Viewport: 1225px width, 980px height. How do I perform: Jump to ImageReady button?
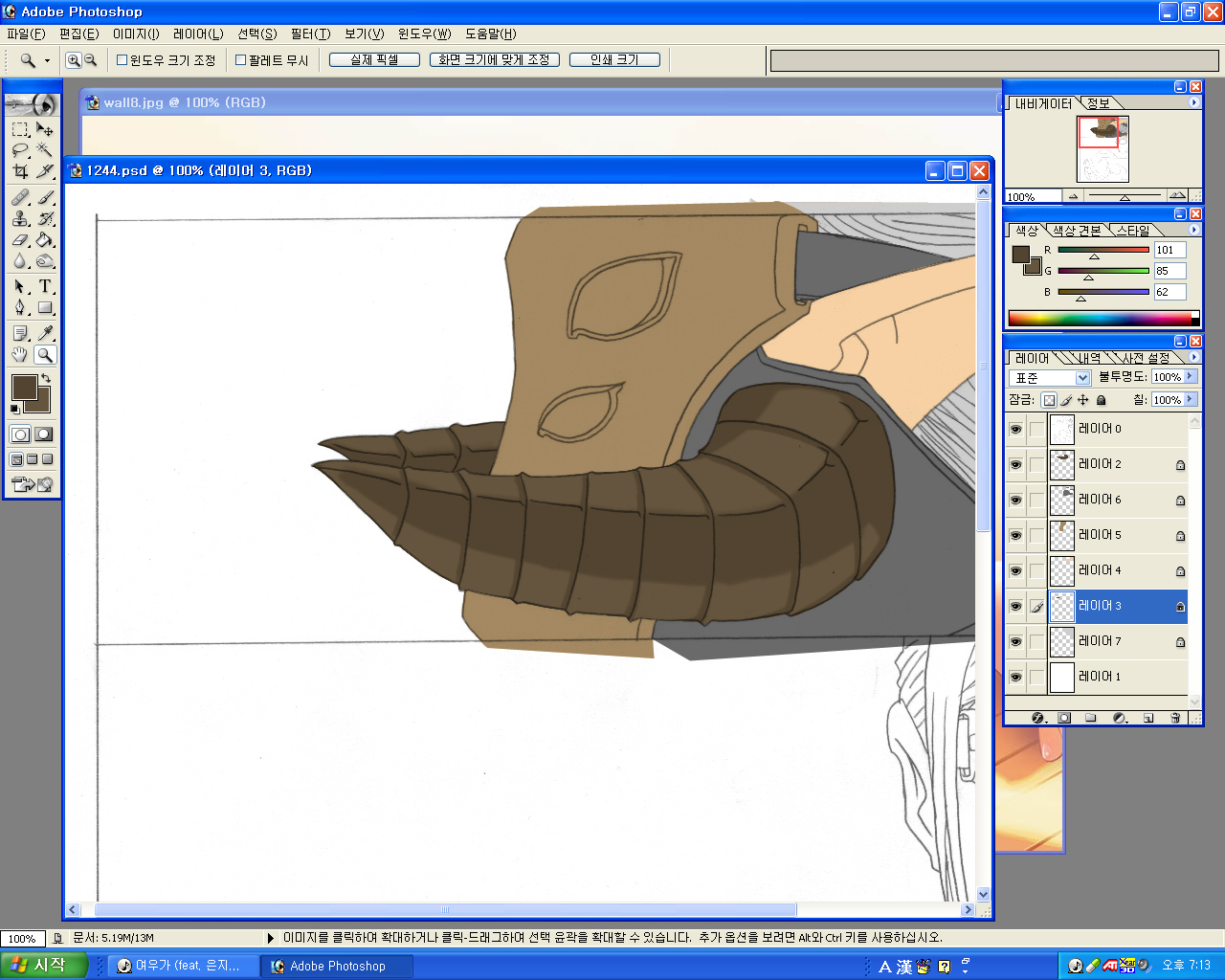click(33, 484)
